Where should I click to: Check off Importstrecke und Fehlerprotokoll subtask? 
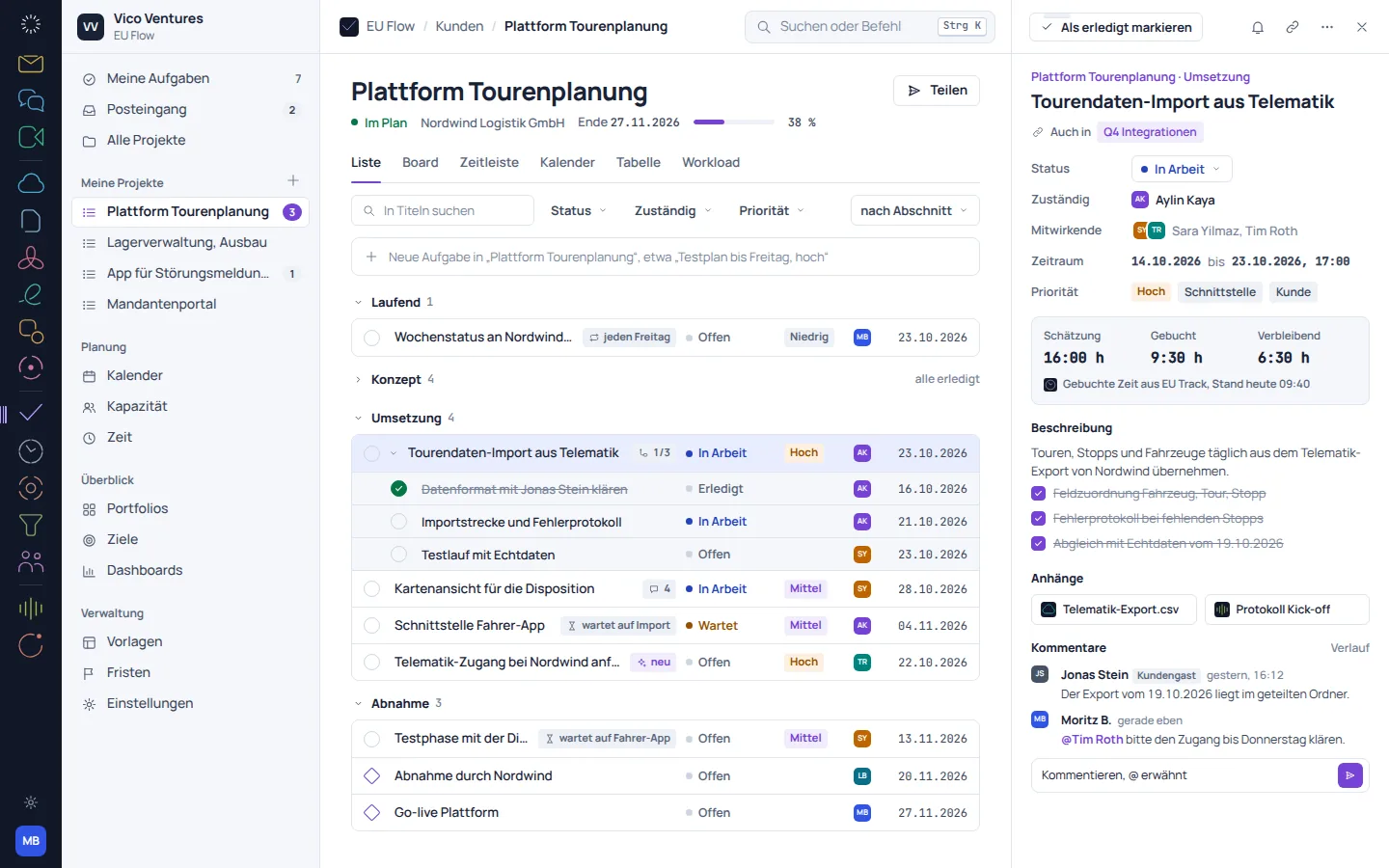[399, 522]
